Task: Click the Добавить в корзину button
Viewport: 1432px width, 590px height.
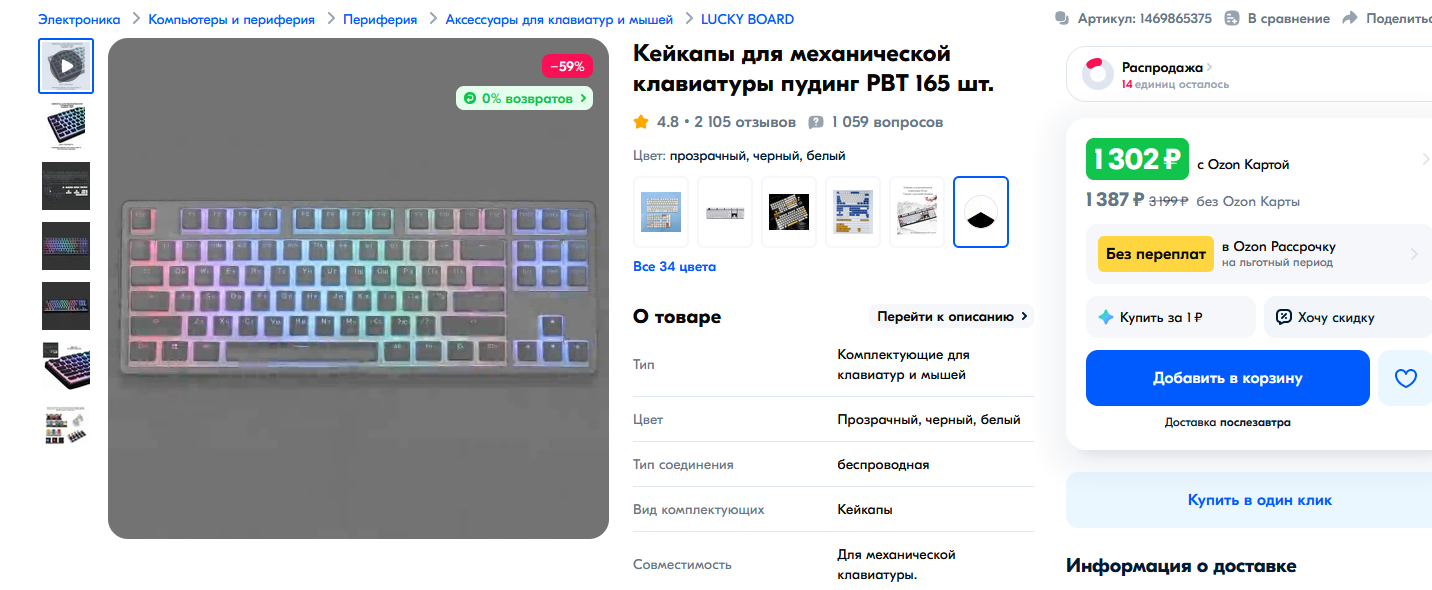Action: [x=1228, y=378]
